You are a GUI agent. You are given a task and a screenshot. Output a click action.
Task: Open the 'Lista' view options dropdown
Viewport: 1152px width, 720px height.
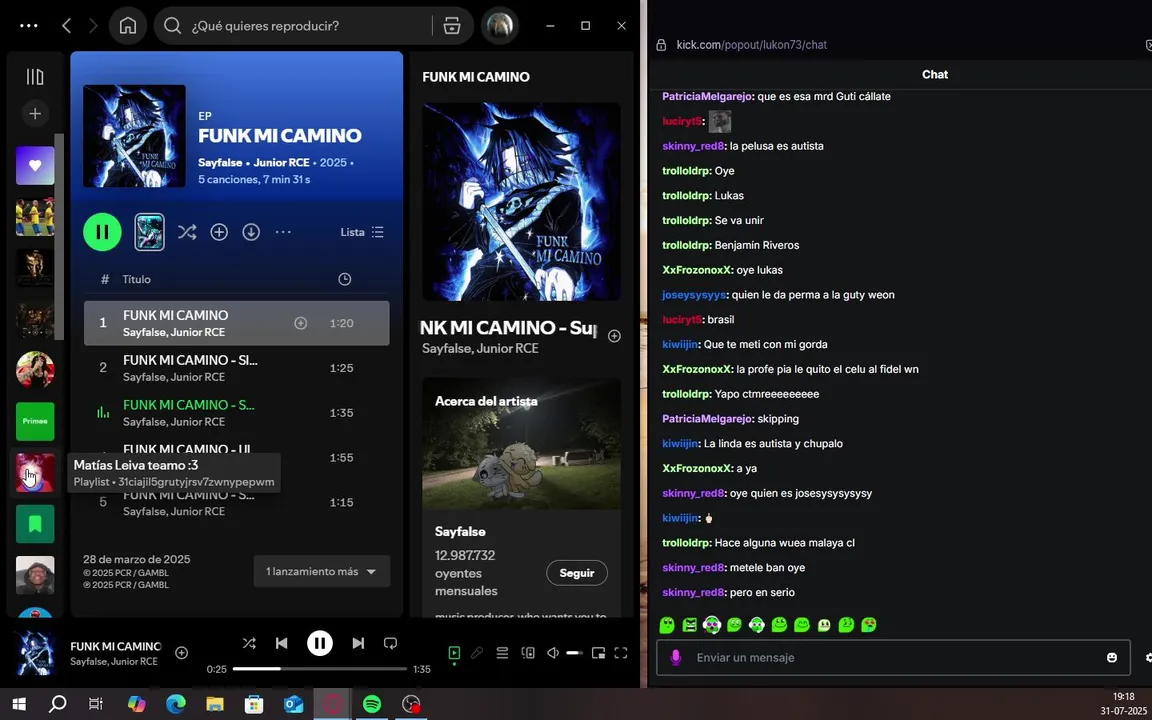click(362, 232)
